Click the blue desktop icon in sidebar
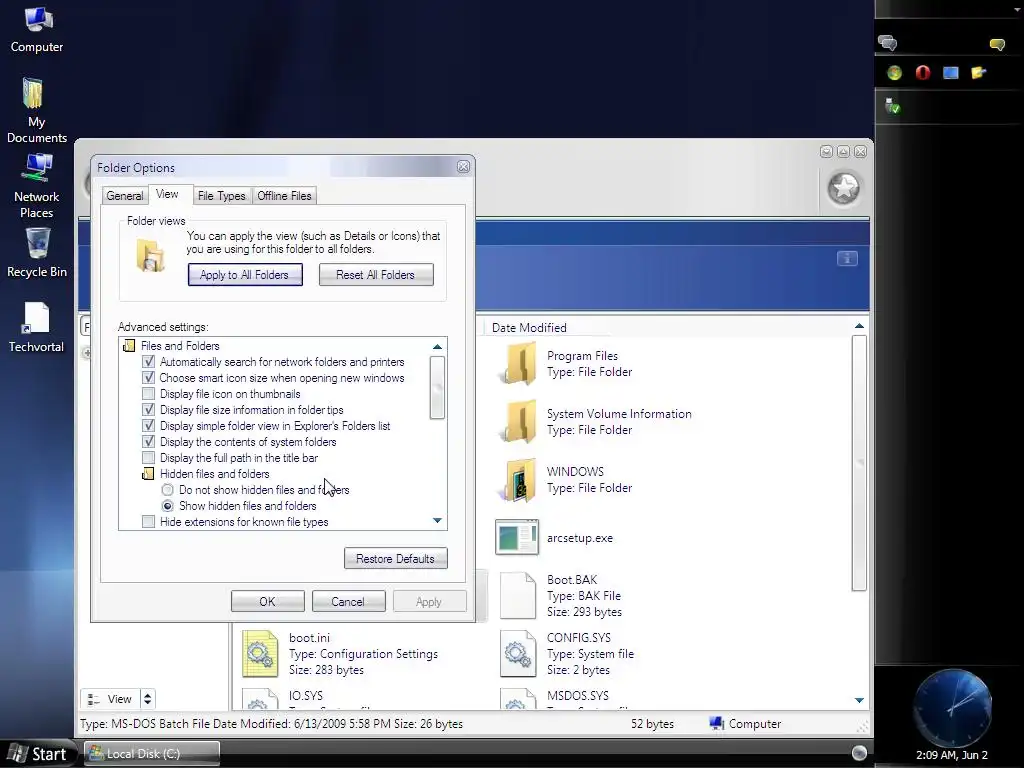Image resolution: width=1024 pixels, height=768 pixels. click(x=951, y=73)
